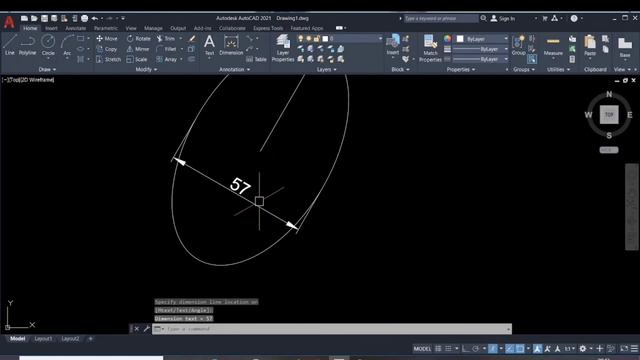Expand the Annotation panel

tap(235, 69)
